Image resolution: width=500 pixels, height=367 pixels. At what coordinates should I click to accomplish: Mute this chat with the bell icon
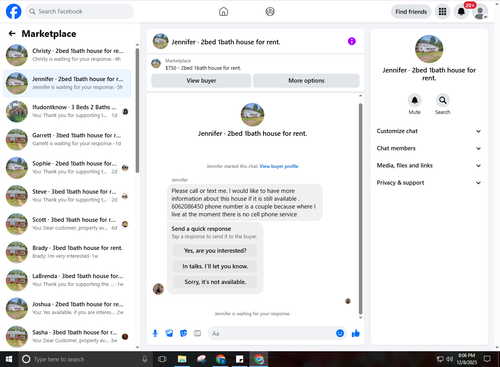click(x=414, y=100)
